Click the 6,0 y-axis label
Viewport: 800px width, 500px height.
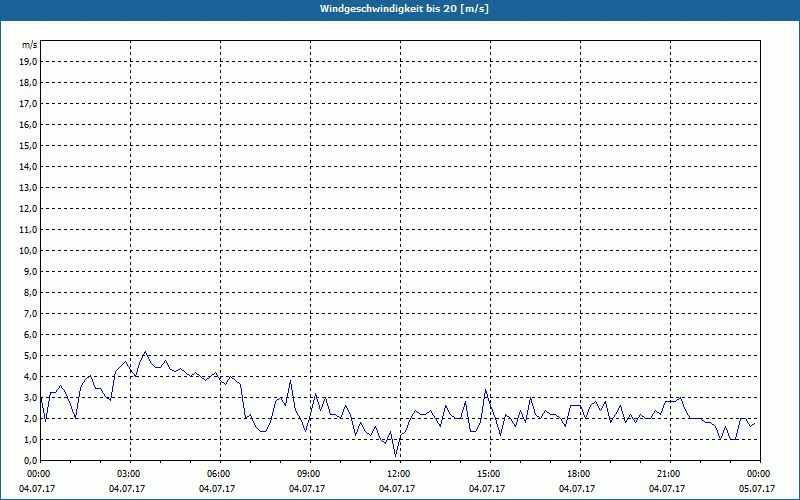[30, 334]
